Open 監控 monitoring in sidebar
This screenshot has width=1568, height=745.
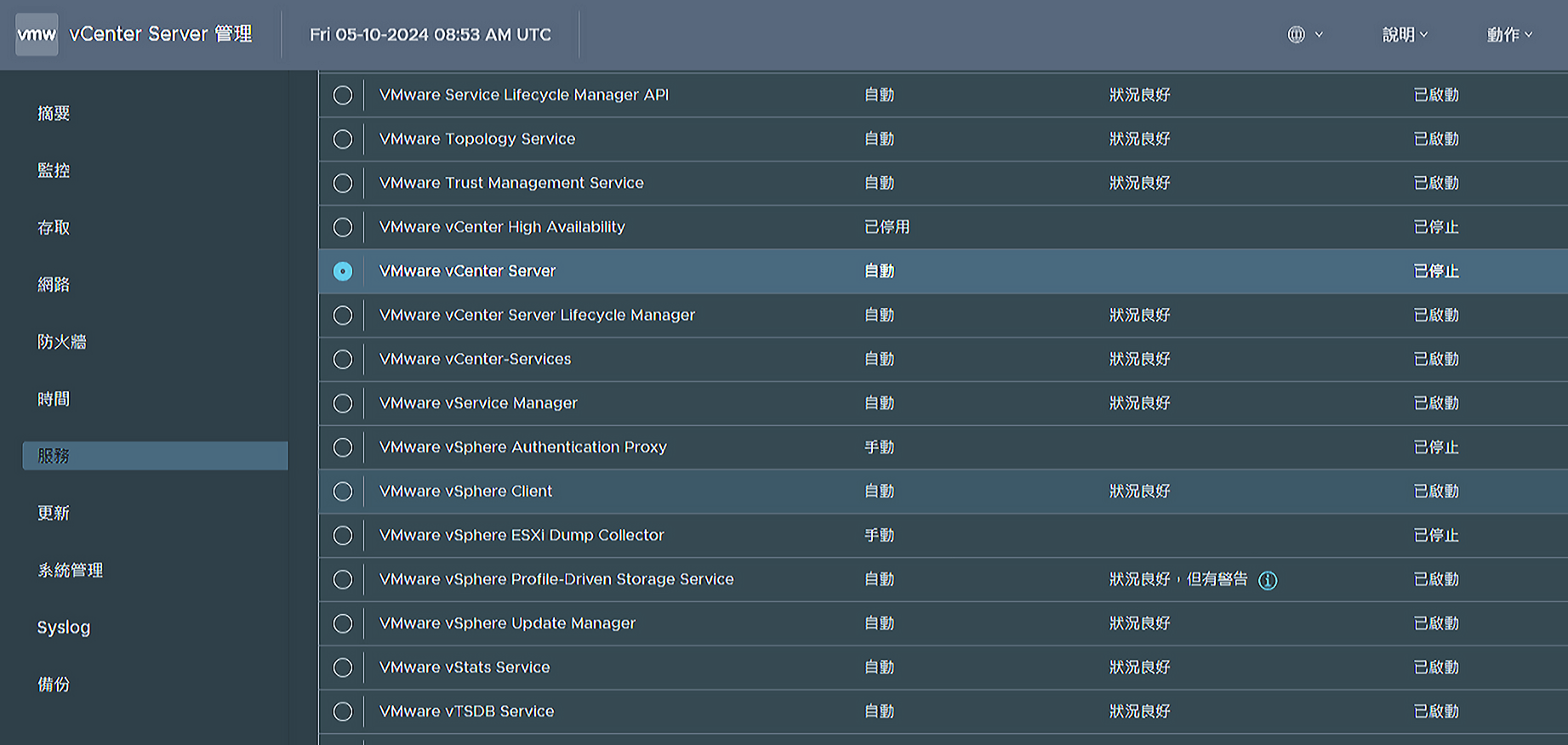(54, 170)
